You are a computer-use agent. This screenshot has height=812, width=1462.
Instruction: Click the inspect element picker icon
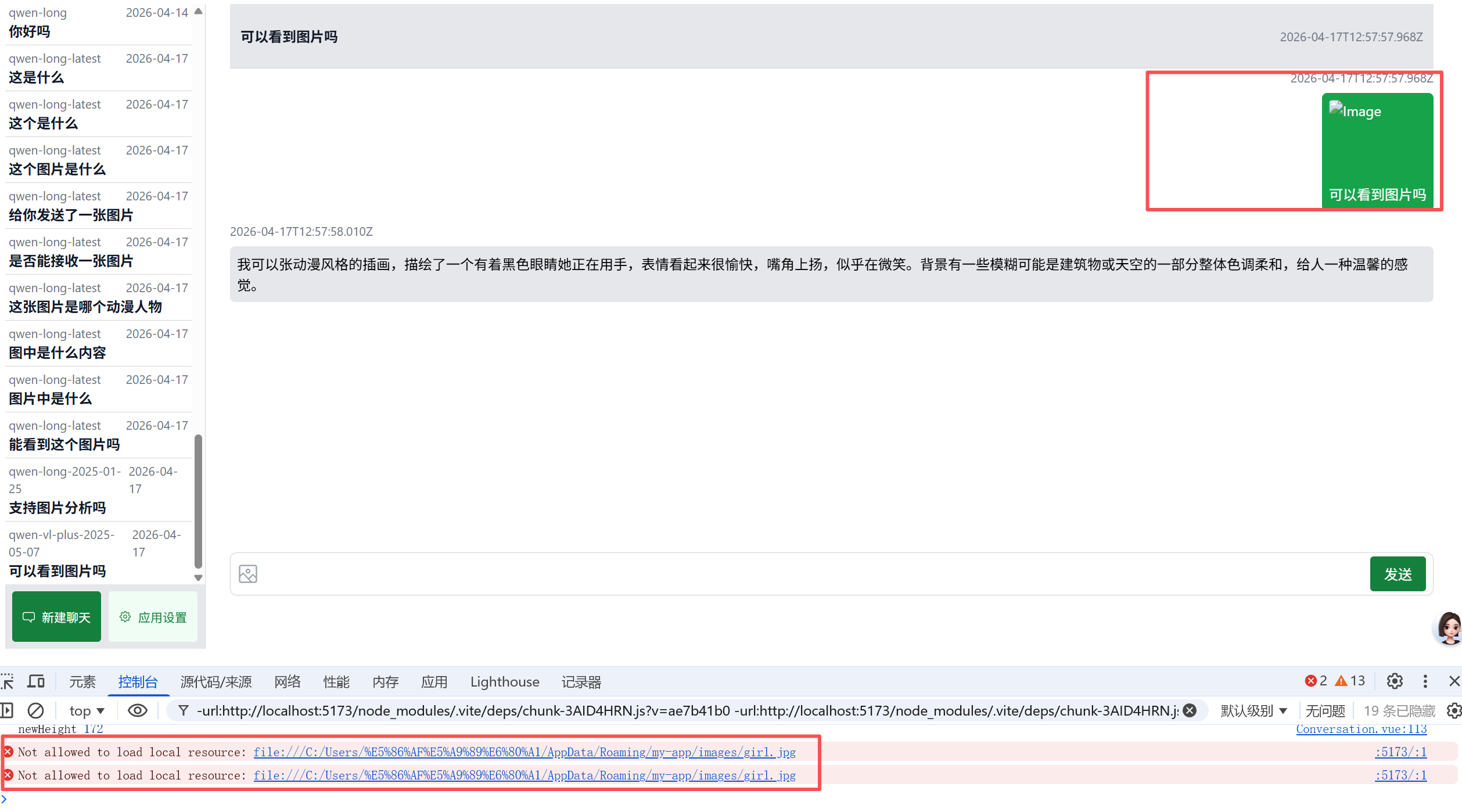click(x=8, y=681)
